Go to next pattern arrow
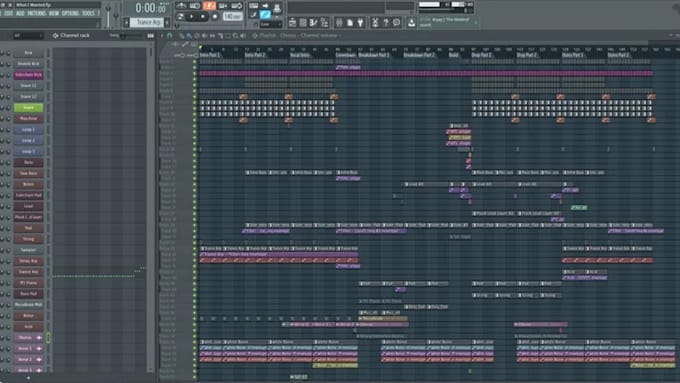Image resolution: width=680 pixels, height=383 pixels. [167, 22]
